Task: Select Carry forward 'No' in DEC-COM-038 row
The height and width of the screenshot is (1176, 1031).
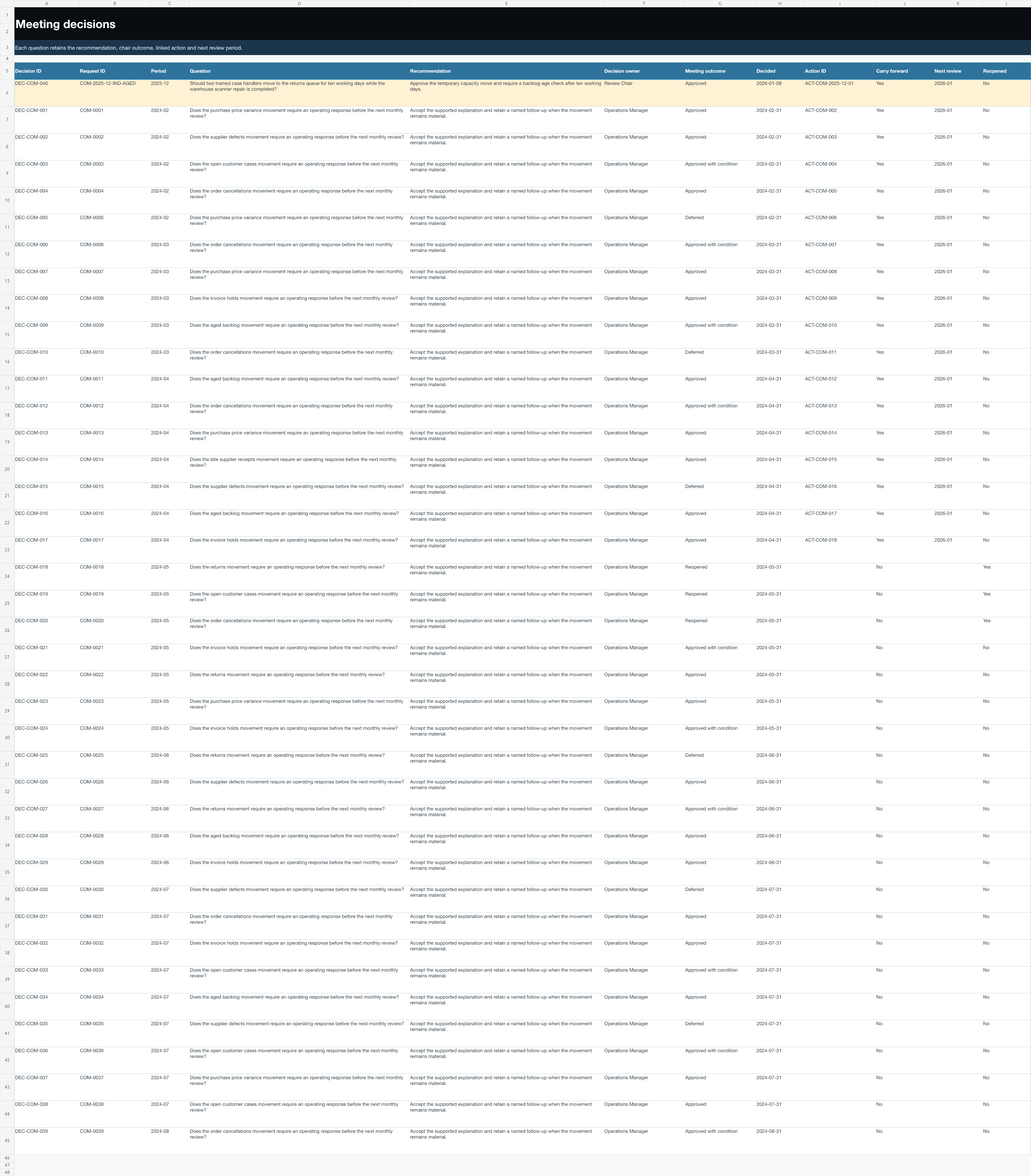Action: [x=904, y=1114]
